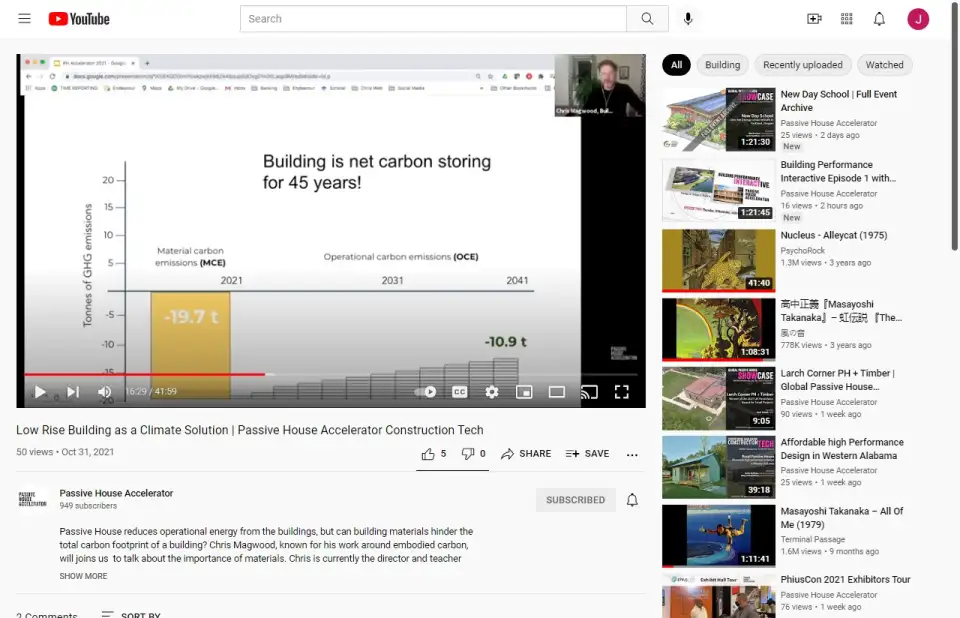Image resolution: width=960 pixels, height=618 pixels.
Task: Expand description with SHOW MORE
Action: 83,576
